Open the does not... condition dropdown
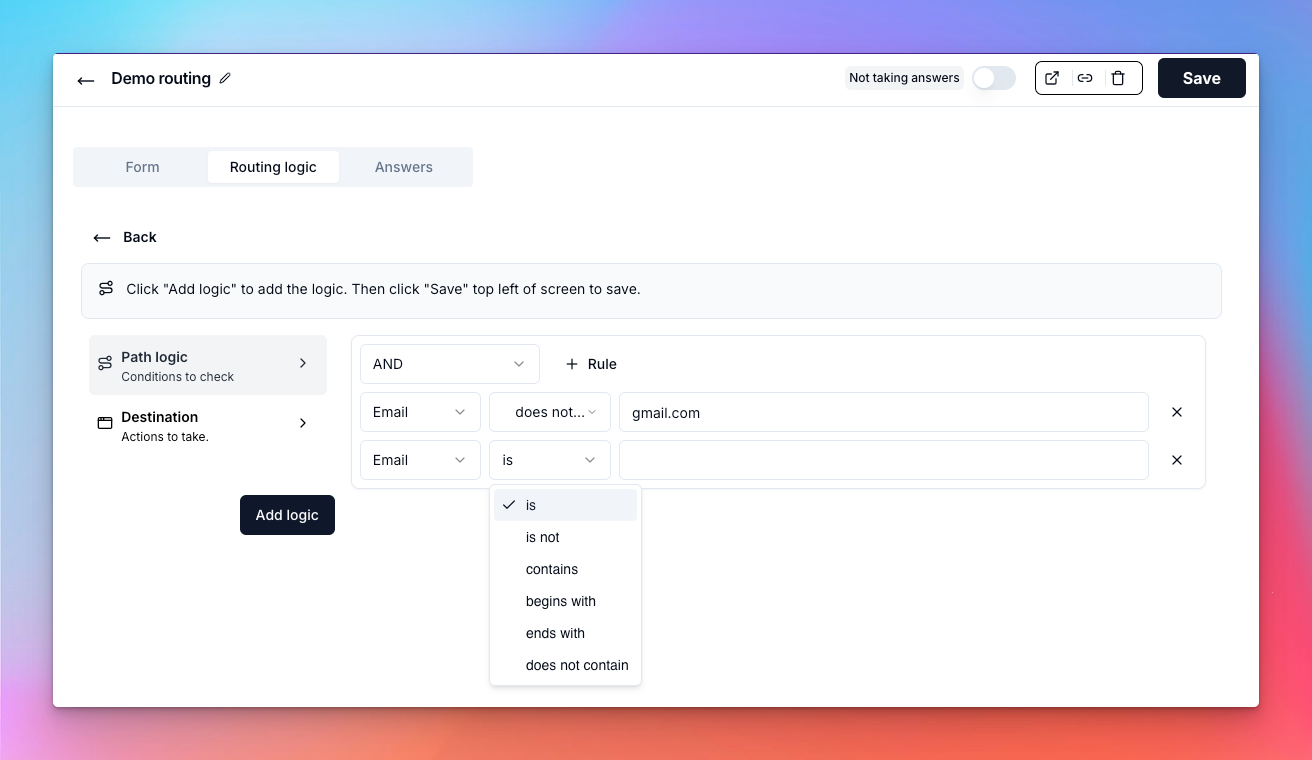 click(x=549, y=412)
